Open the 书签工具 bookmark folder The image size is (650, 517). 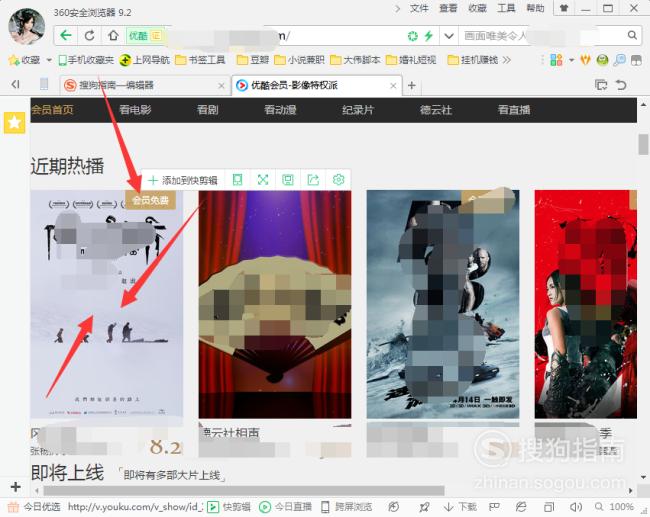200,61
